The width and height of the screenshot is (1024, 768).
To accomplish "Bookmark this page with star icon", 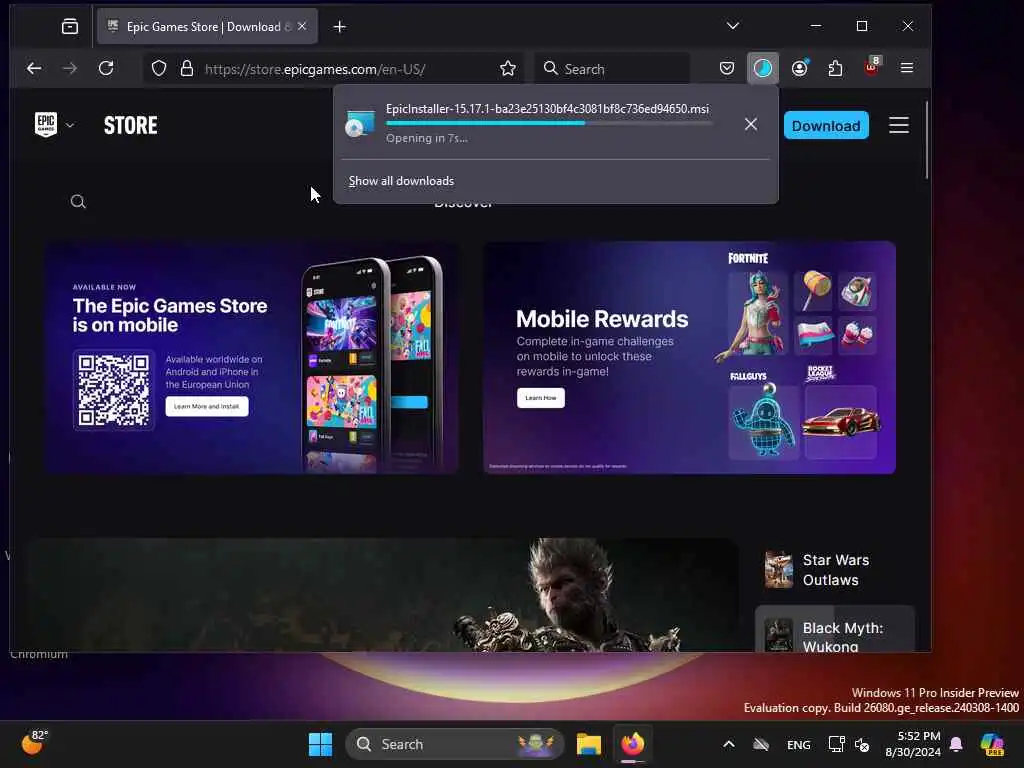I will coord(507,69).
